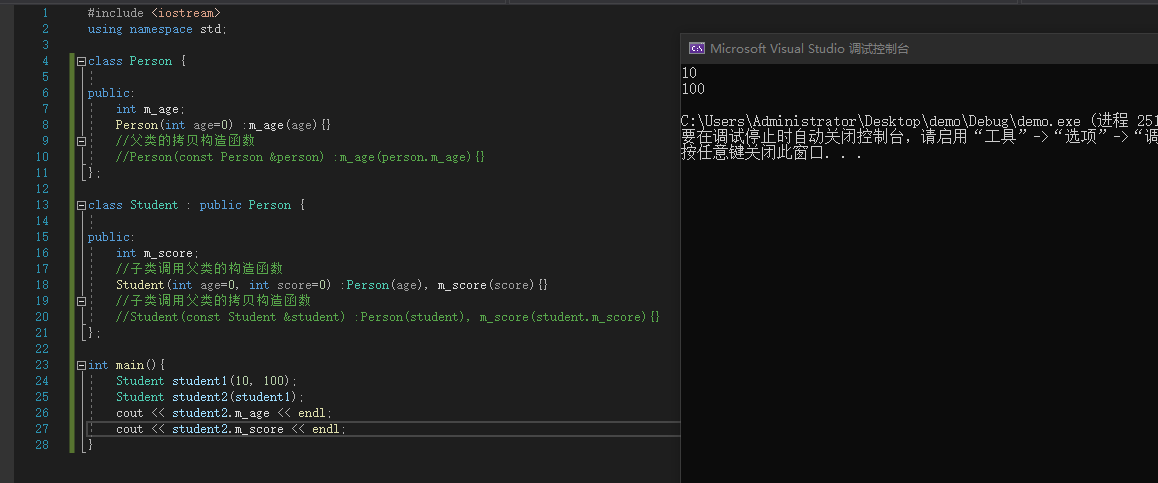
Task: Collapse the class Person code block
Action: (x=81, y=61)
